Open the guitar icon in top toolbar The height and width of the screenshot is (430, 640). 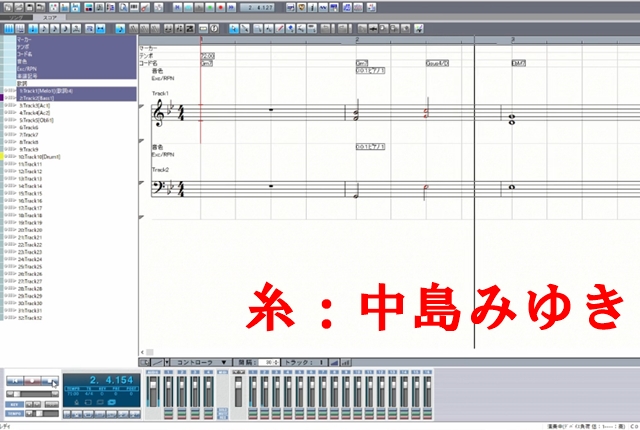pos(145,7)
